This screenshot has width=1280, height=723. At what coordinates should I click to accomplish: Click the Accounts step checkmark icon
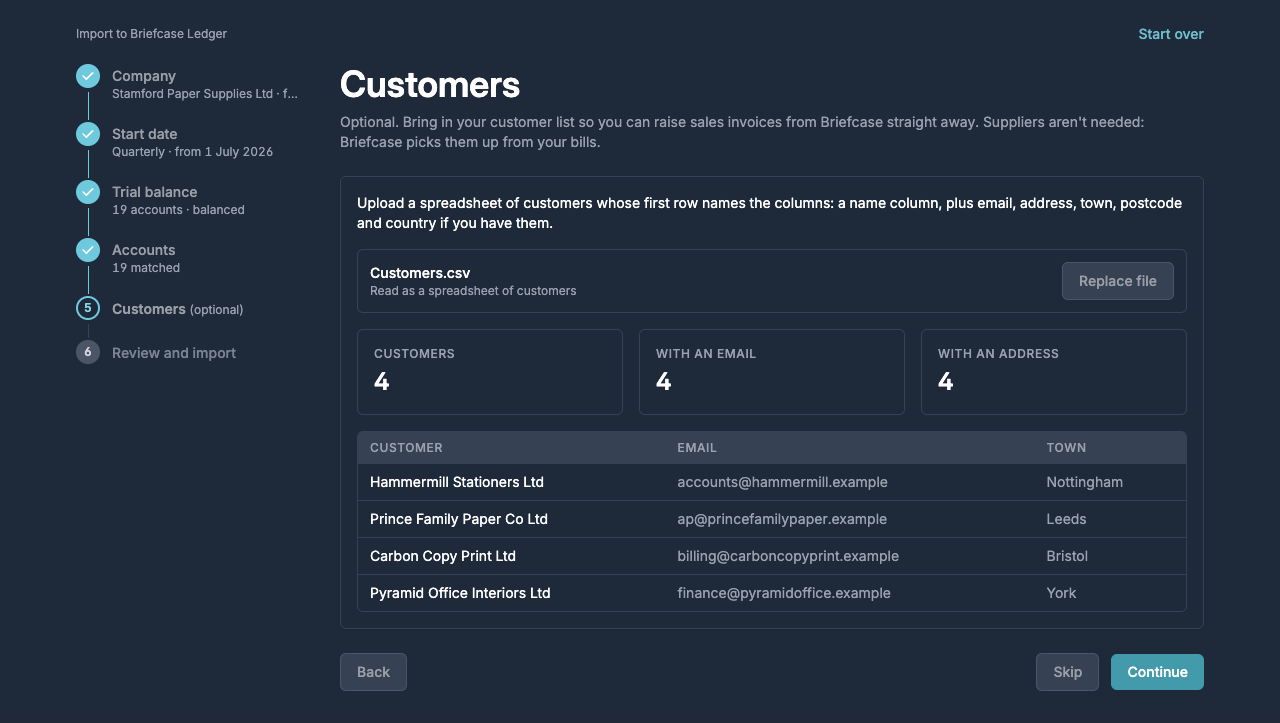88,250
